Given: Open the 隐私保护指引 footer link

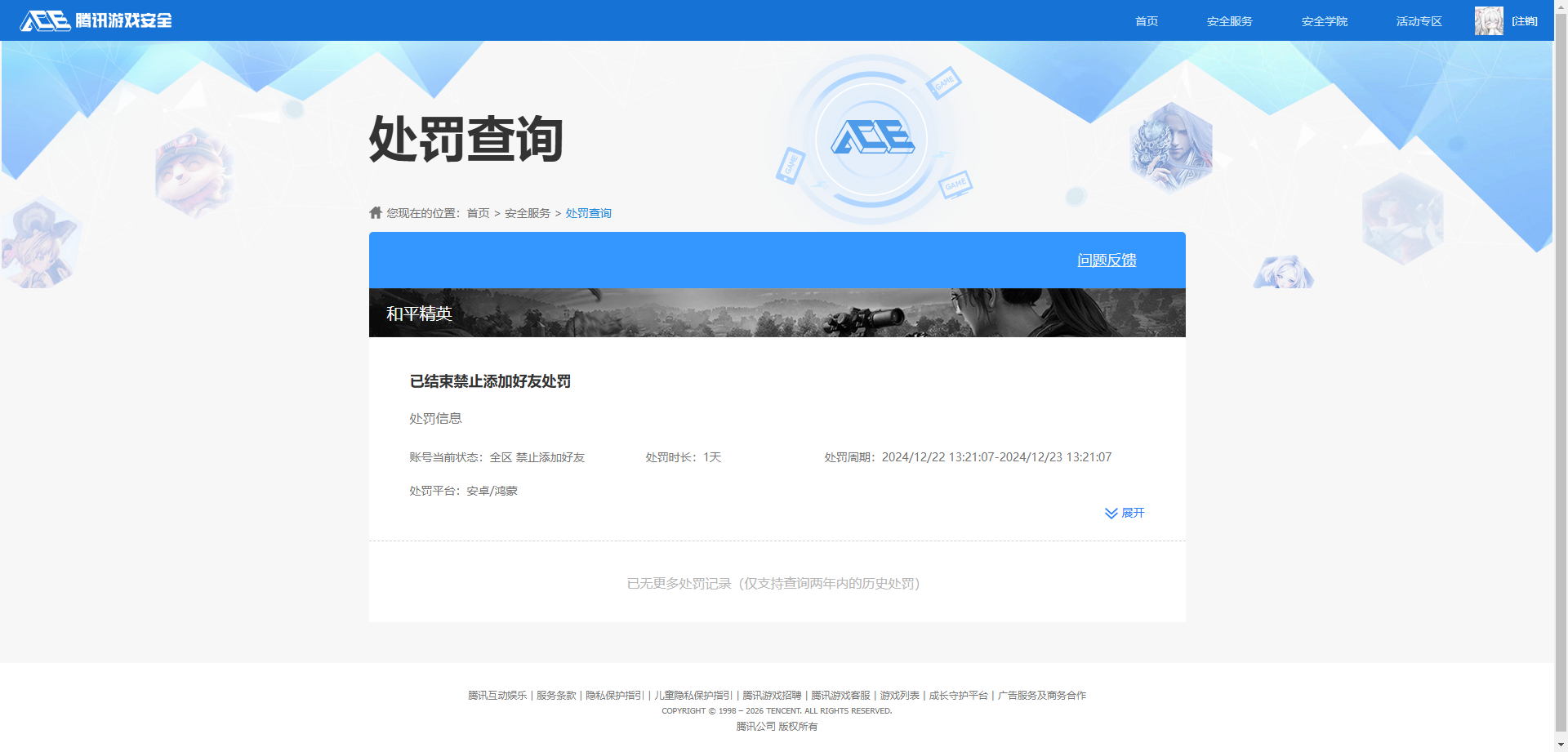Looking at the screenshot, I should point(614,695).
